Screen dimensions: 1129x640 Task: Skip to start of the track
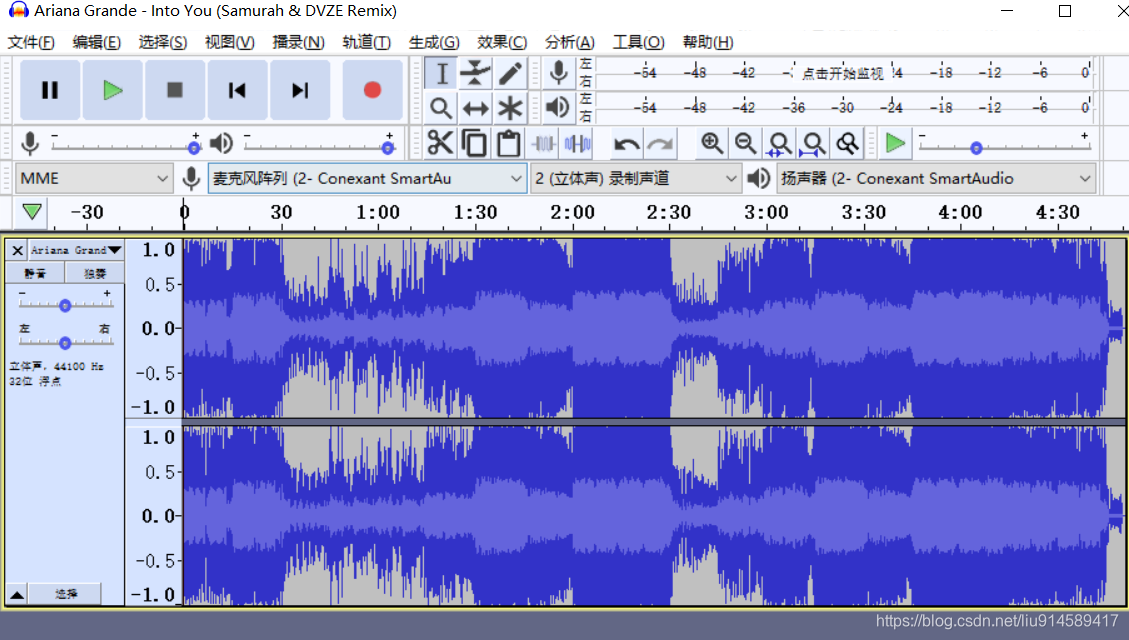click(238, 90)
